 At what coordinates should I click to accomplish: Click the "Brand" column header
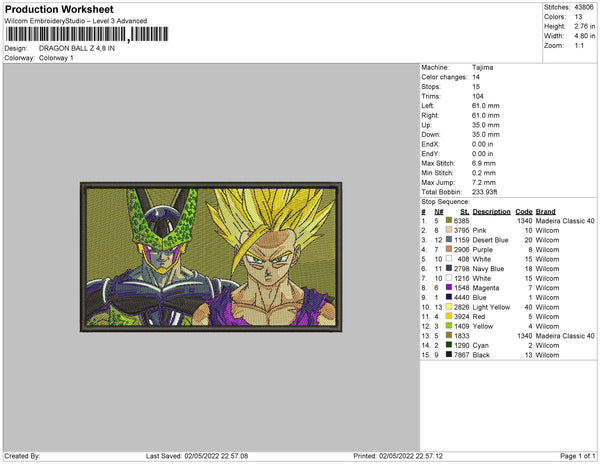click(x=545, y=212)
